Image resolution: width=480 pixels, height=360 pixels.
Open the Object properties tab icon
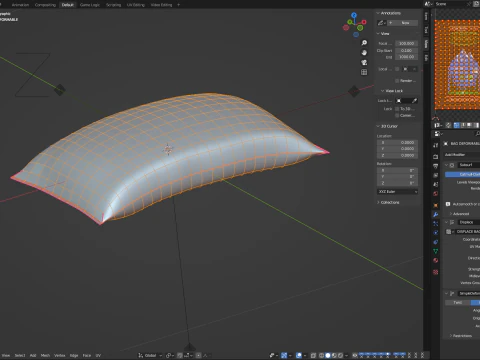436,205
